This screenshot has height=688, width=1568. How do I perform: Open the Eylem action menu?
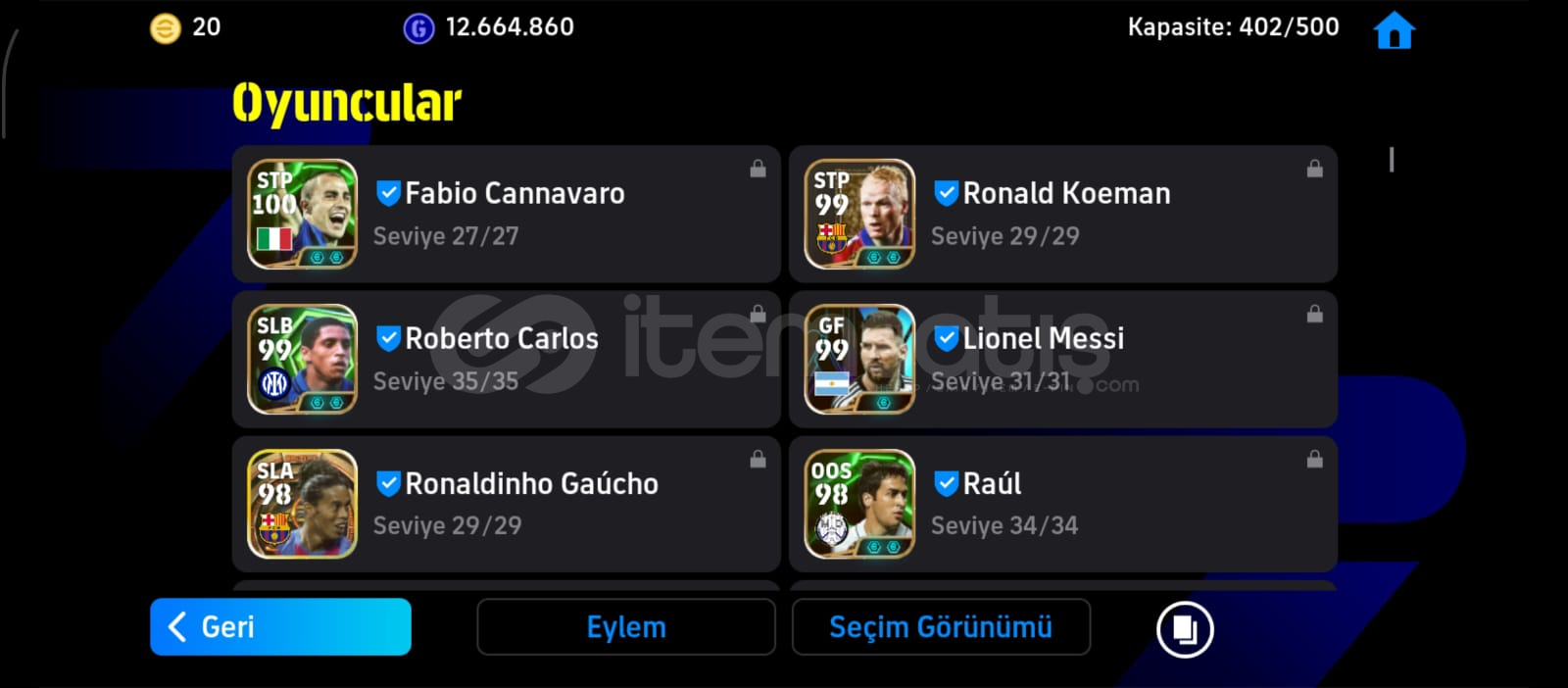click(626, 626)
